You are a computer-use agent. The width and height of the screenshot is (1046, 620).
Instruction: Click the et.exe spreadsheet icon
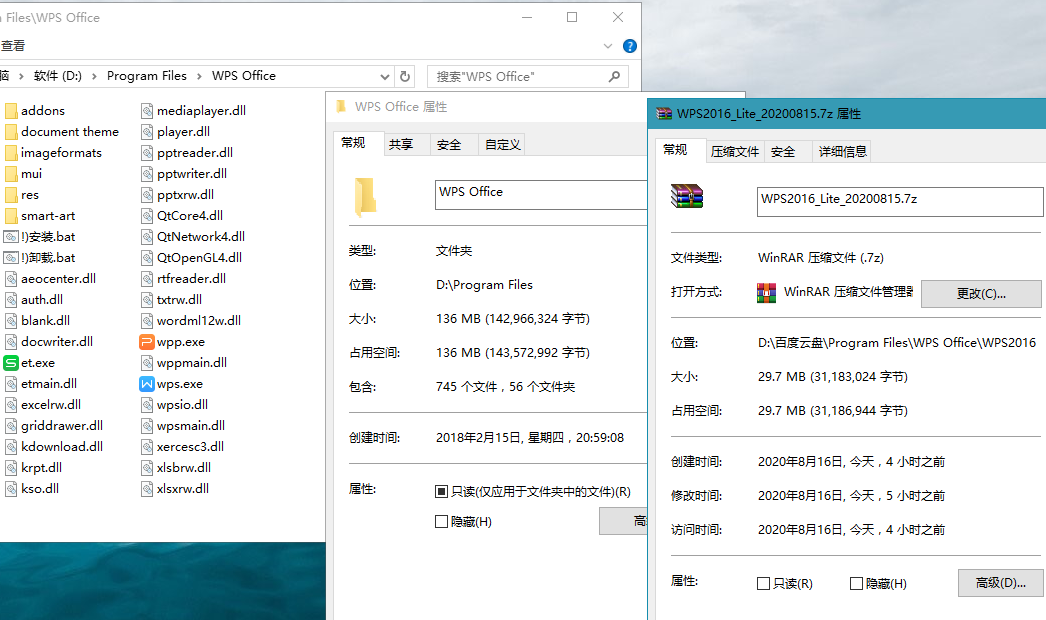[x=11, y=363]
